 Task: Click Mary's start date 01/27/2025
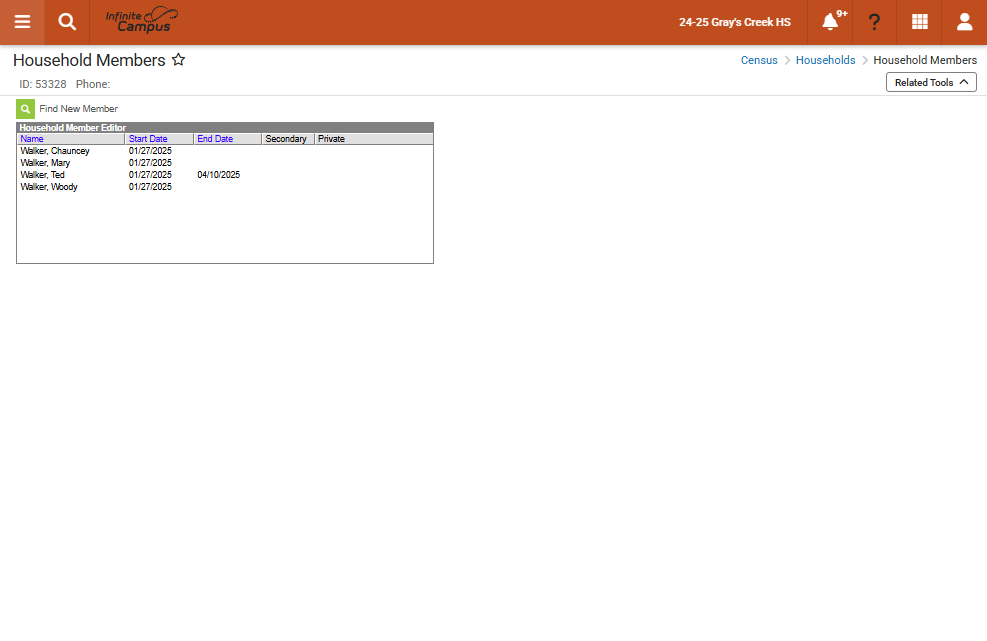point(150,163)
